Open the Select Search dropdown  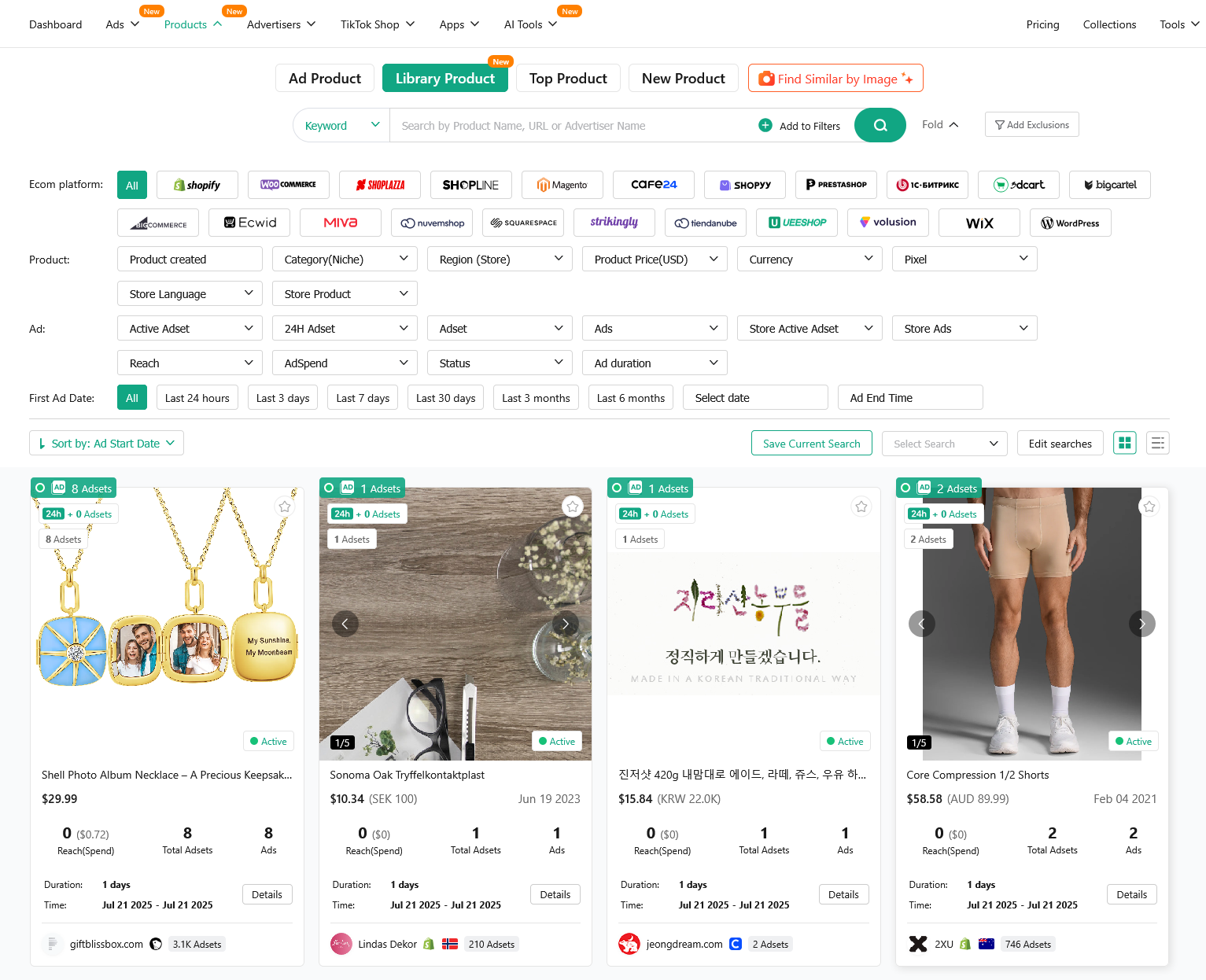[945, 444]
